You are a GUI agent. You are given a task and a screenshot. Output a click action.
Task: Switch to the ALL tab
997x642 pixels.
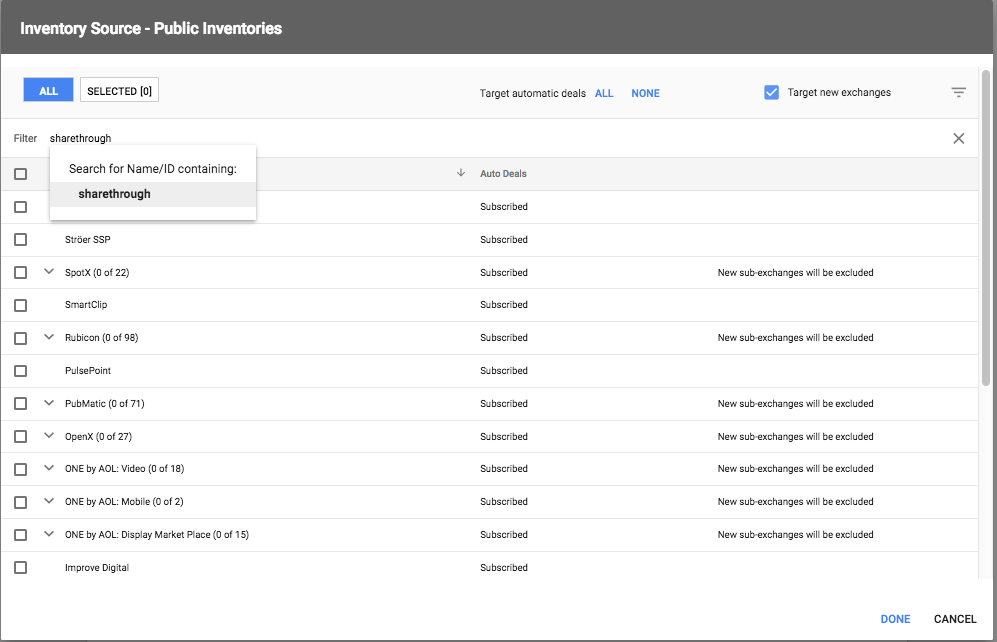click(x=48, y=90)
